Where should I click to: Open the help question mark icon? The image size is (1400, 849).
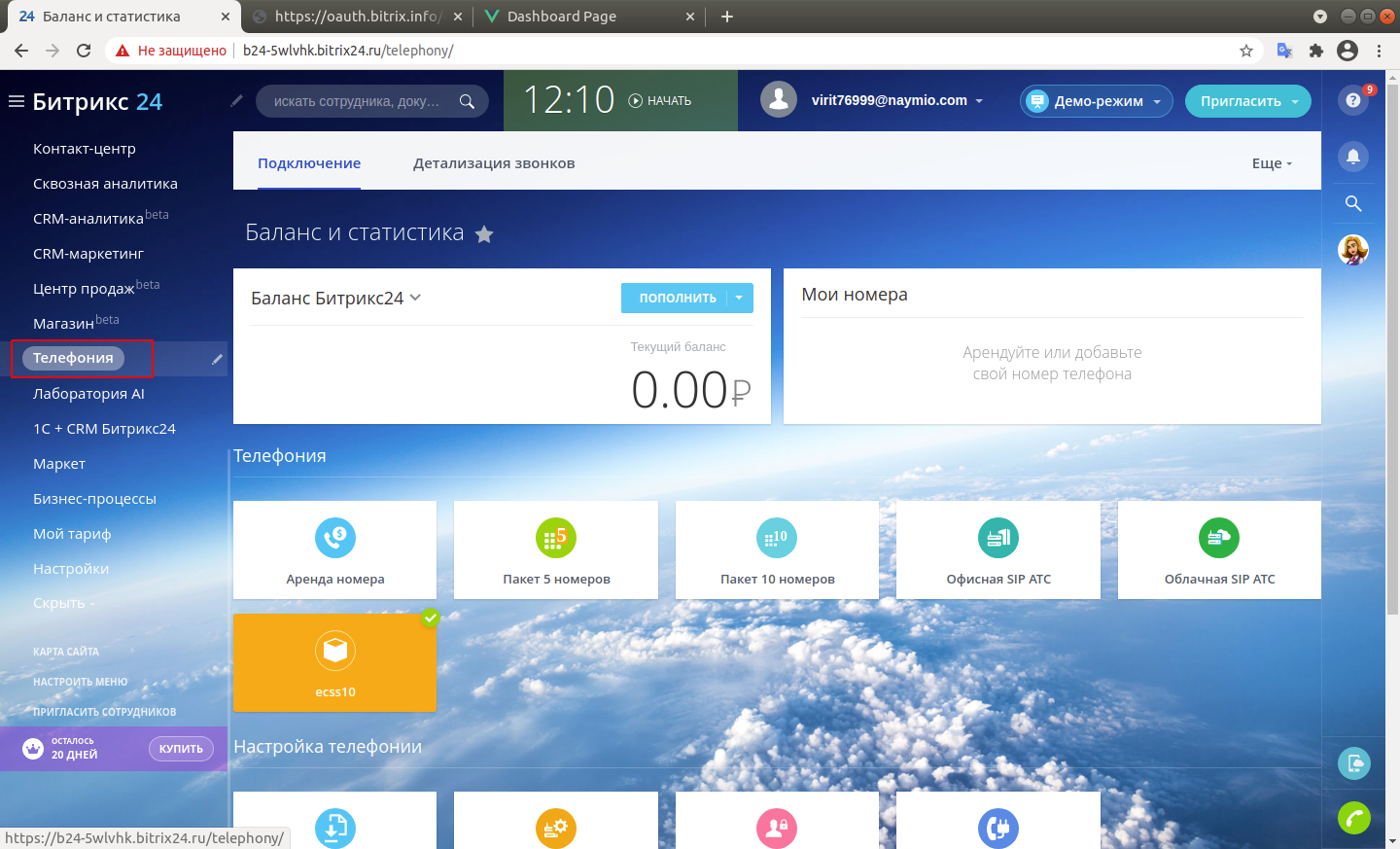pos(1353,100)
